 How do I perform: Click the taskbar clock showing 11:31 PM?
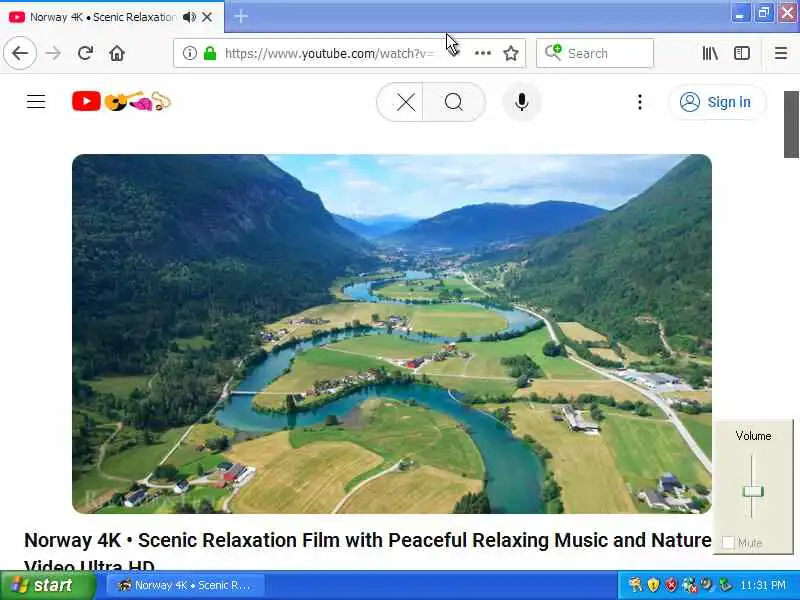[763, 585]
